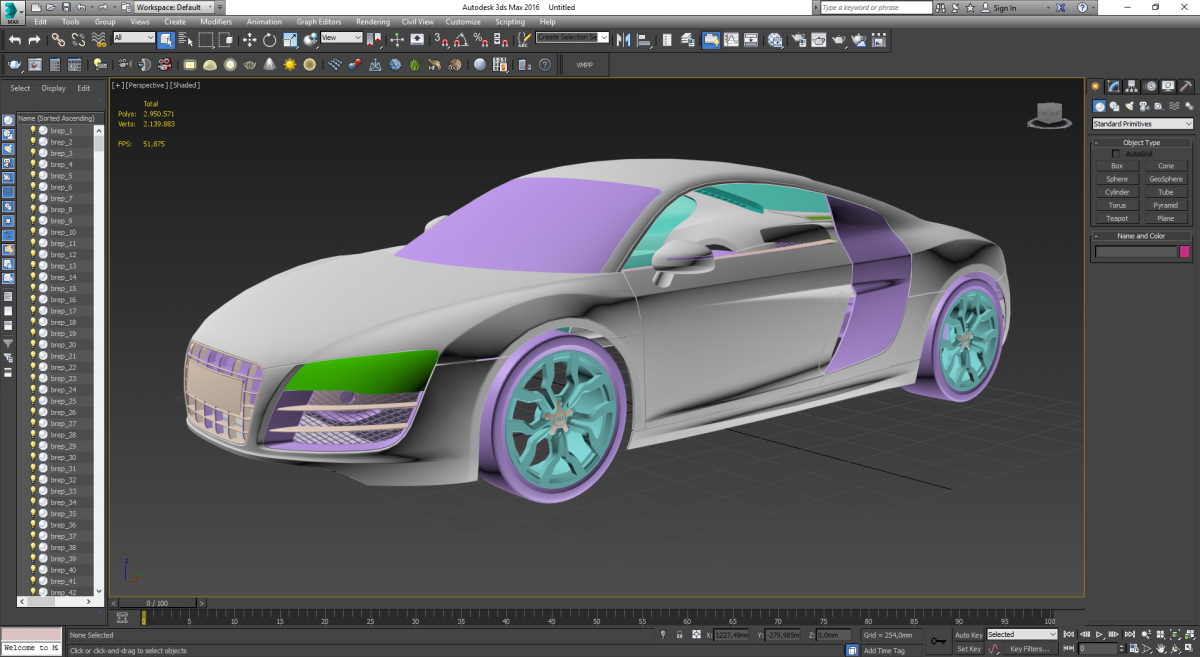
Task: Create a Teapot primitive button
Action: coord(1117,218)
